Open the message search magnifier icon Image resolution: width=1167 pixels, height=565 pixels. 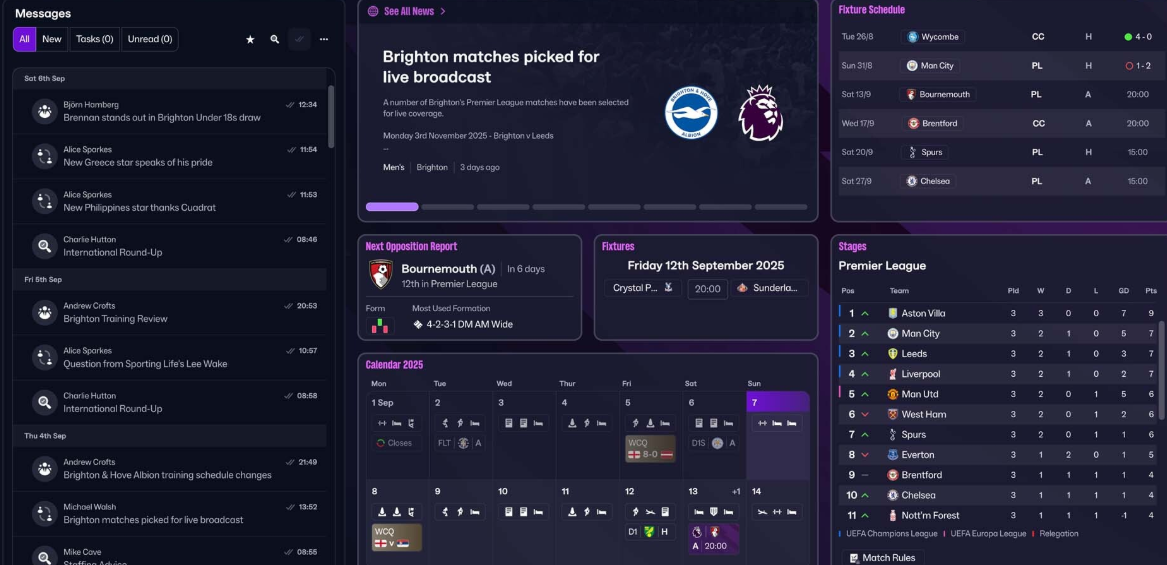(275, 39)
